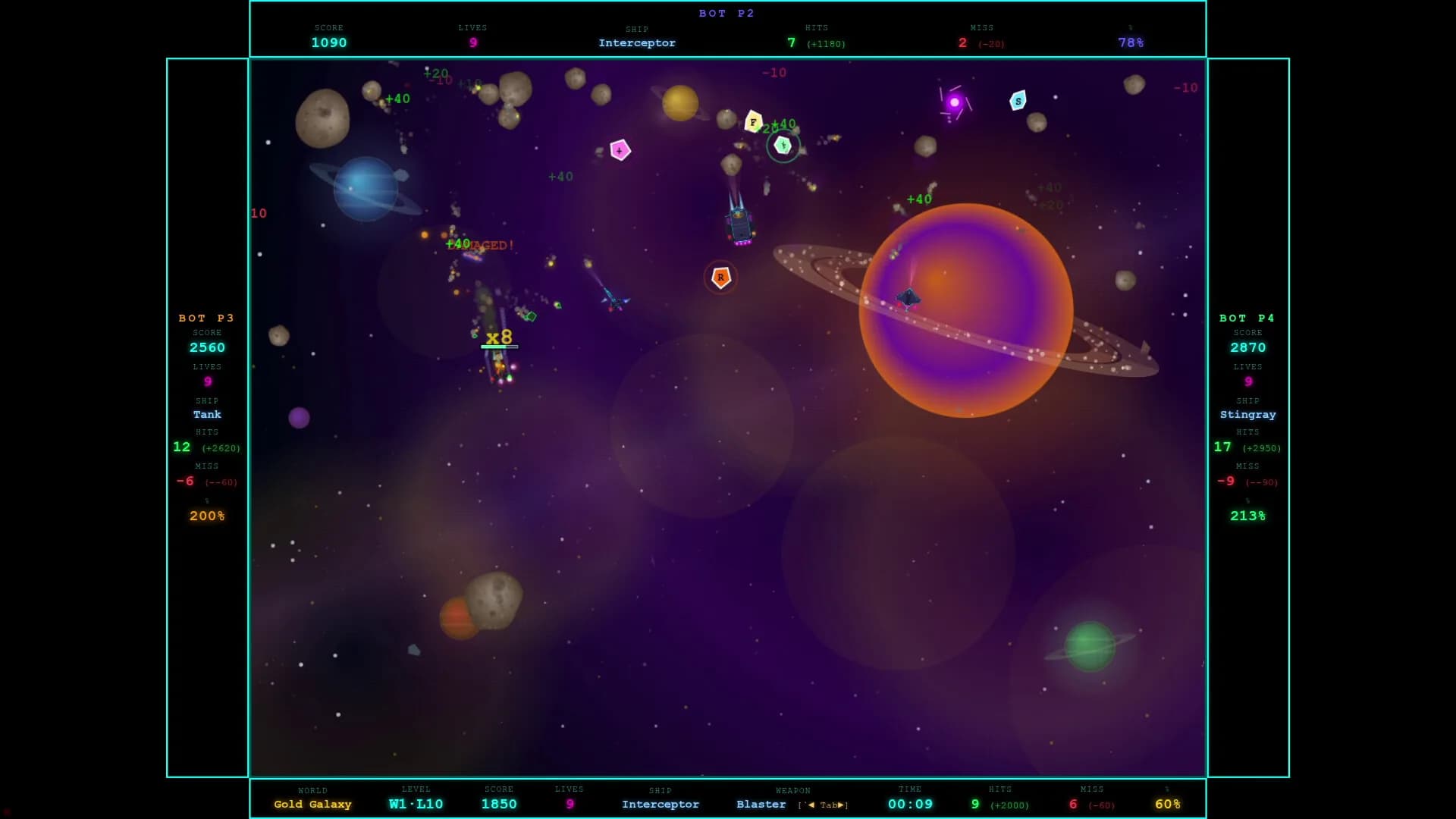Image resolution: width=1456 pixels, height=819 pixels.
Task: Click BOT P4 miss value -9
Action: click(1225, 481)
